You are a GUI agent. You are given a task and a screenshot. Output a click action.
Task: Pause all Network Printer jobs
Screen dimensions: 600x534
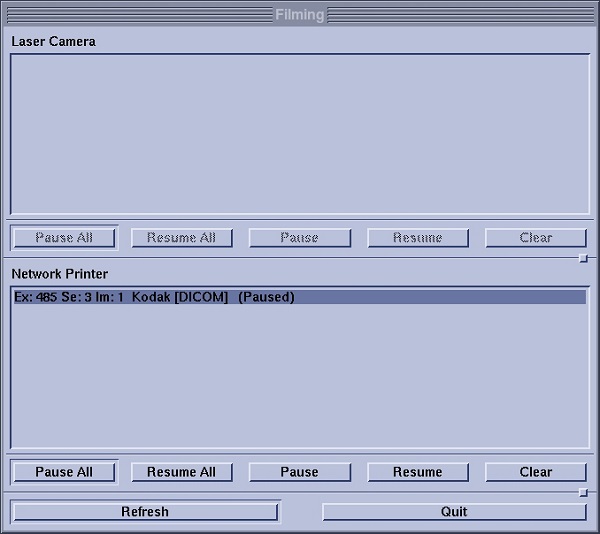point(64,472)
